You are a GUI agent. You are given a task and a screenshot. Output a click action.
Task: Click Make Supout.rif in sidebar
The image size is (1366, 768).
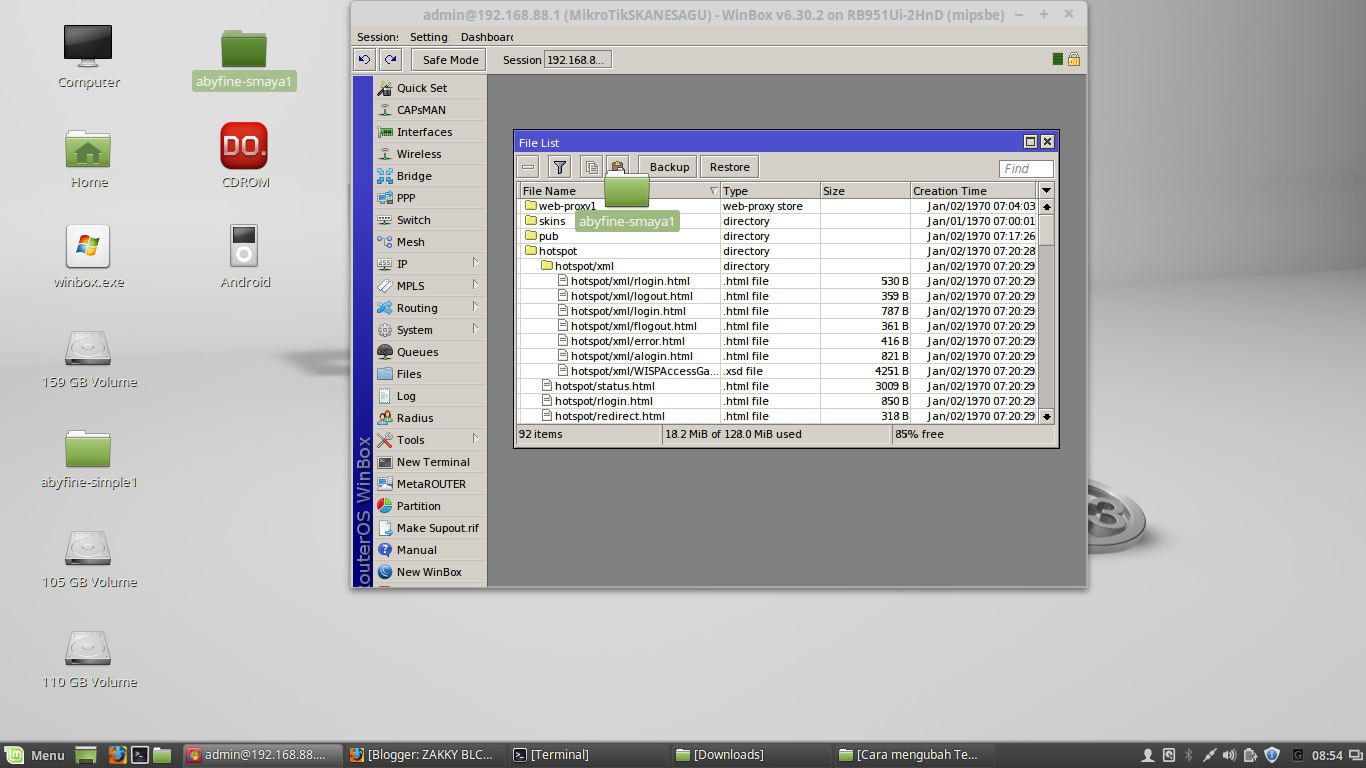(x=430, y=528)
